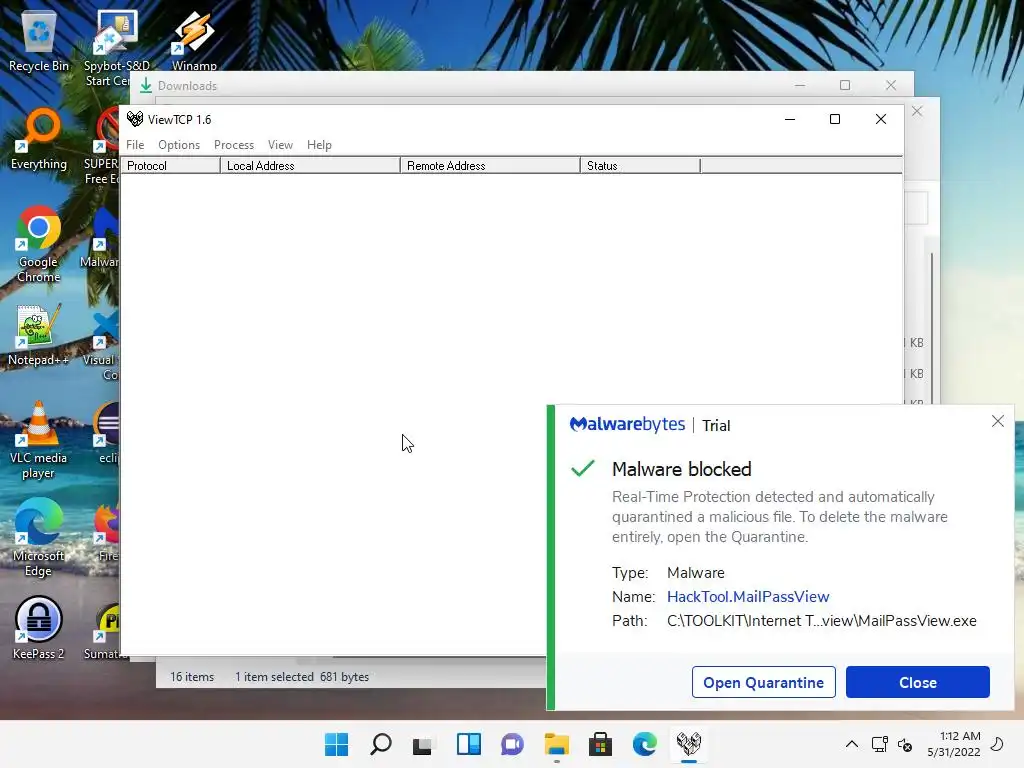Open the File menu in ViewTCP
This screenshot has height=768, width=1024.
click(135, 145)
